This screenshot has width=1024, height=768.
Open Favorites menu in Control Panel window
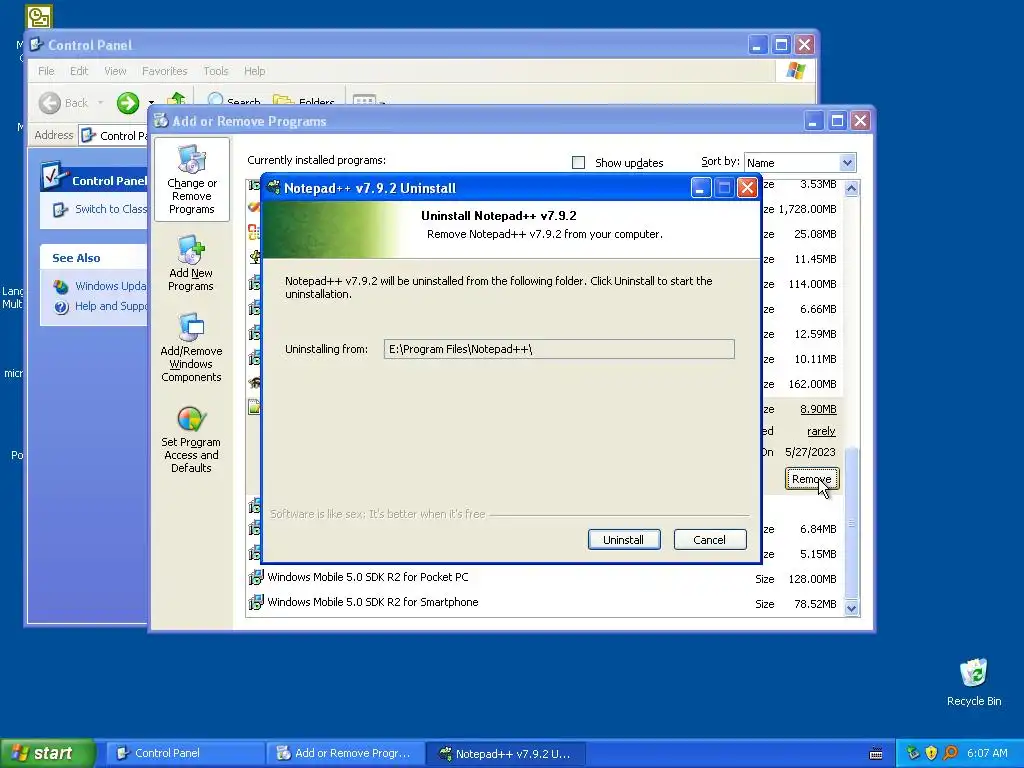click(165, 71)
